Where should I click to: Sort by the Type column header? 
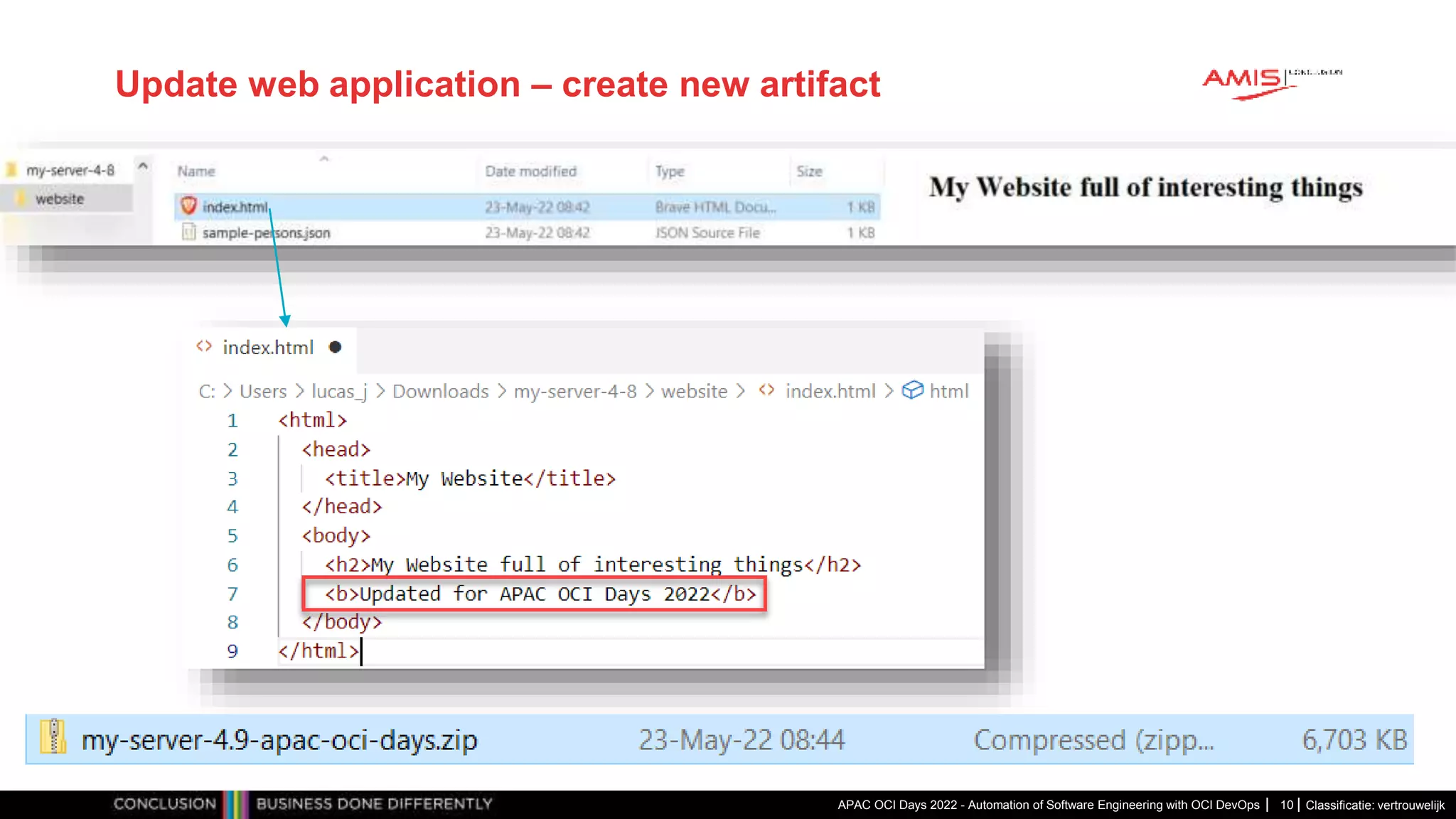point(670,171)
